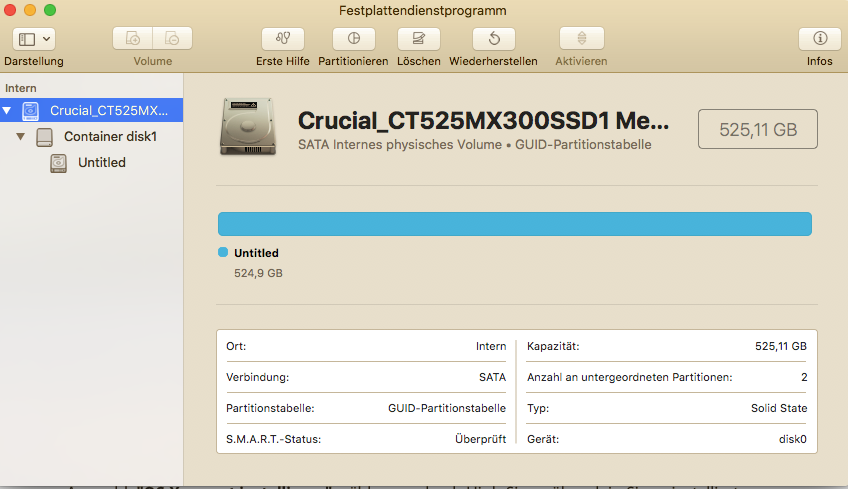Click the 524,9 GB volume size text
Screen dimensions: 848x489
(259, 273)
